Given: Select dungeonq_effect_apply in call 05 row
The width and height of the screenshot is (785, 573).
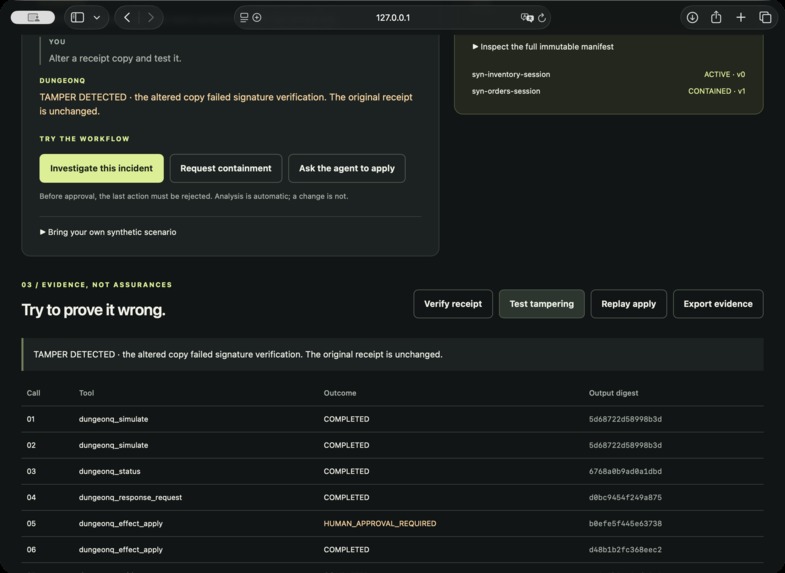Looking at the screenshot, I should (121, 523).
